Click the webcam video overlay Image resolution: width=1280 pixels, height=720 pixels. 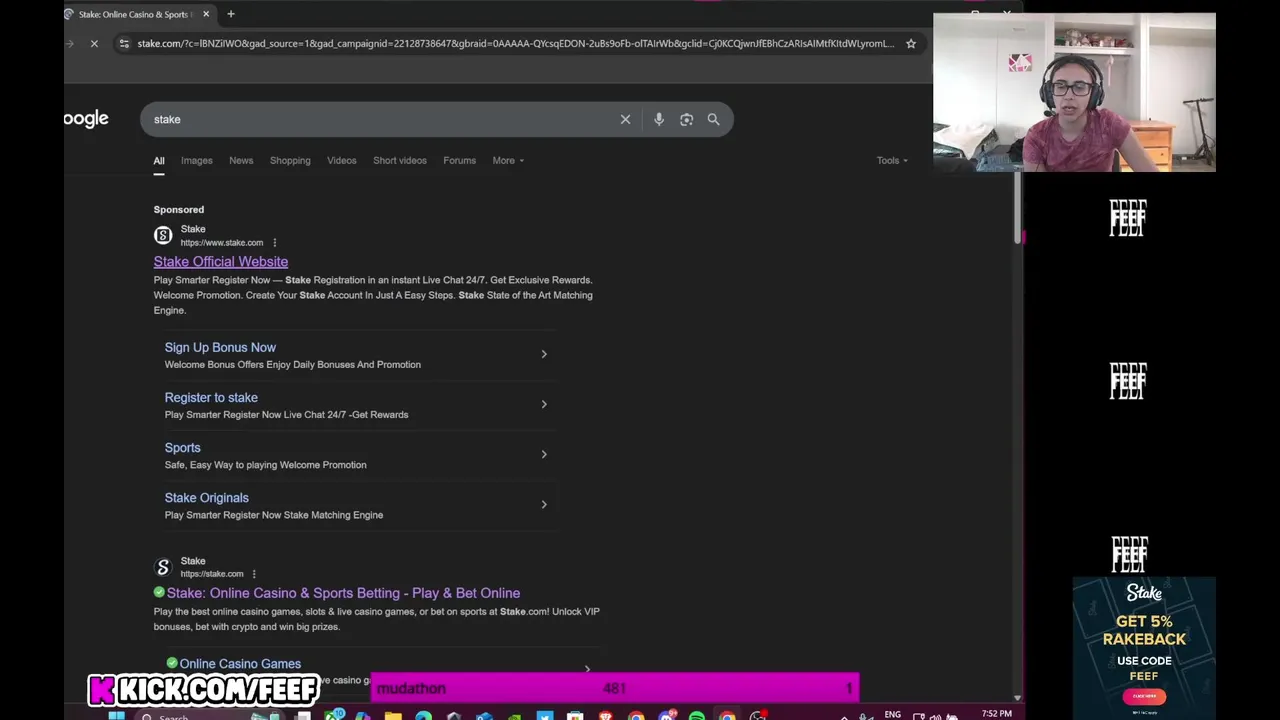[1074, 92]
